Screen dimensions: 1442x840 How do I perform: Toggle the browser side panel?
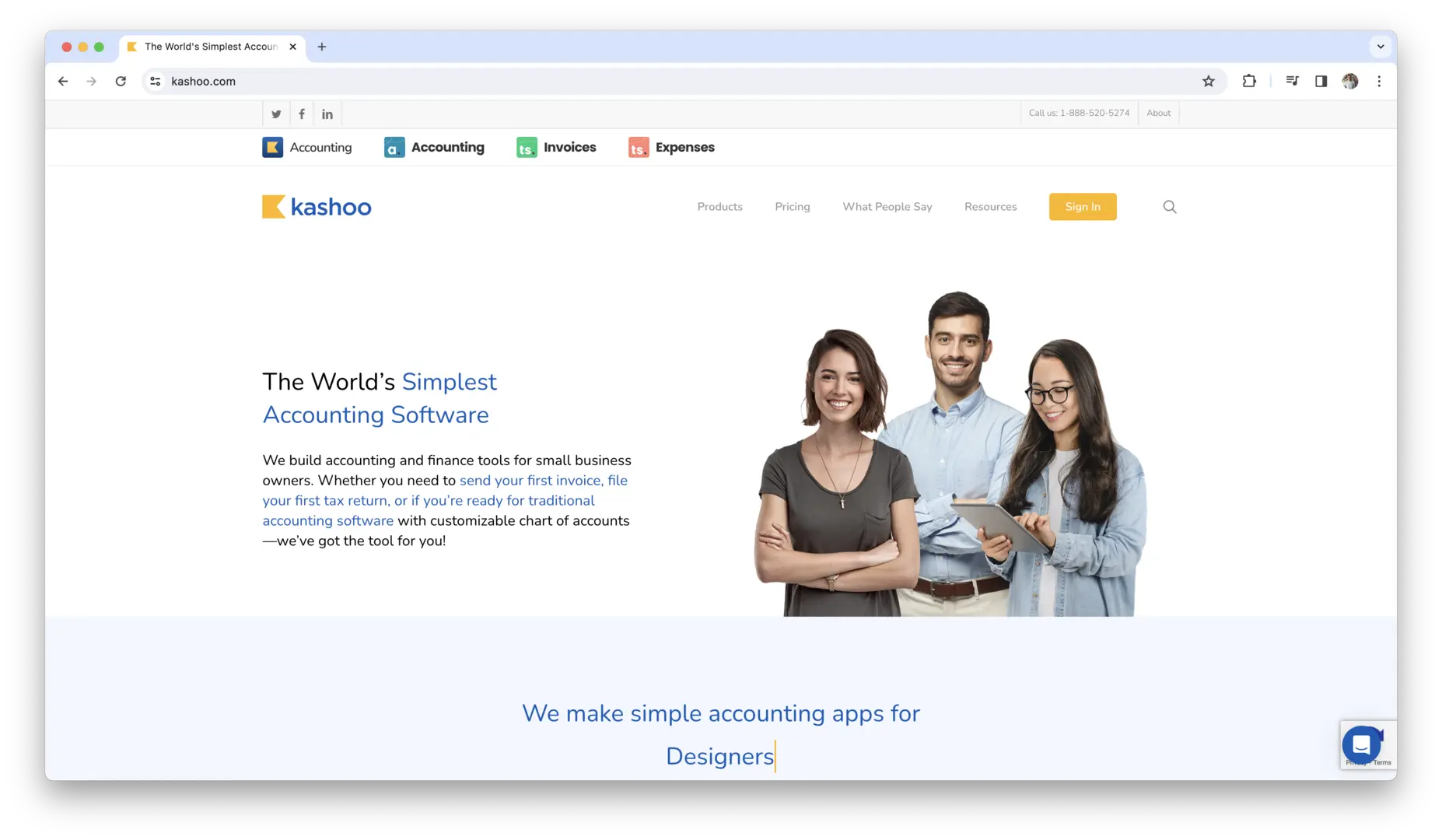point(1321,81)
